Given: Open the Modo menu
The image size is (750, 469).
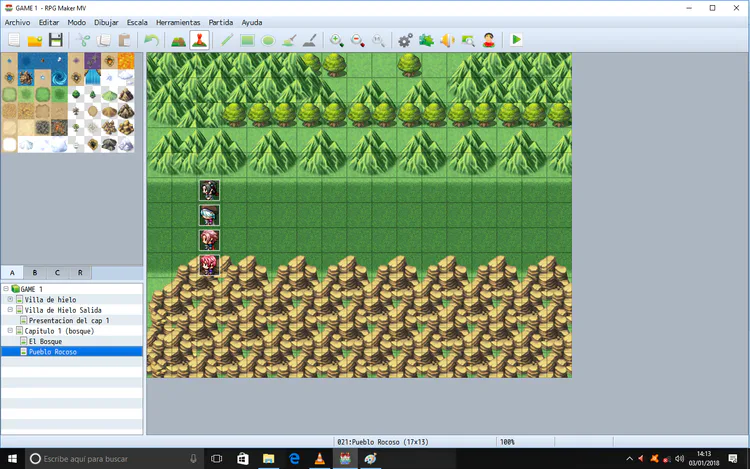Looking at the screenshot, I should click(77, 22).
